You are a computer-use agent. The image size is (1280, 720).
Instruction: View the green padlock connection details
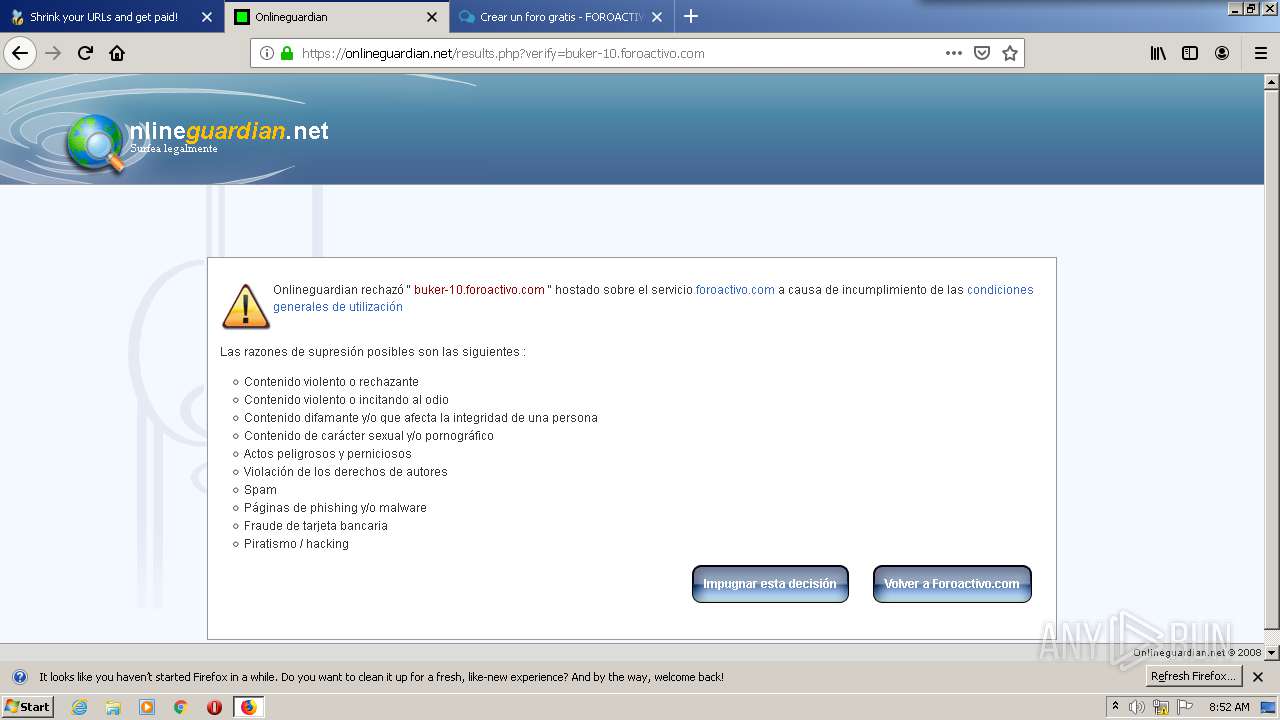tap(287, 53)
